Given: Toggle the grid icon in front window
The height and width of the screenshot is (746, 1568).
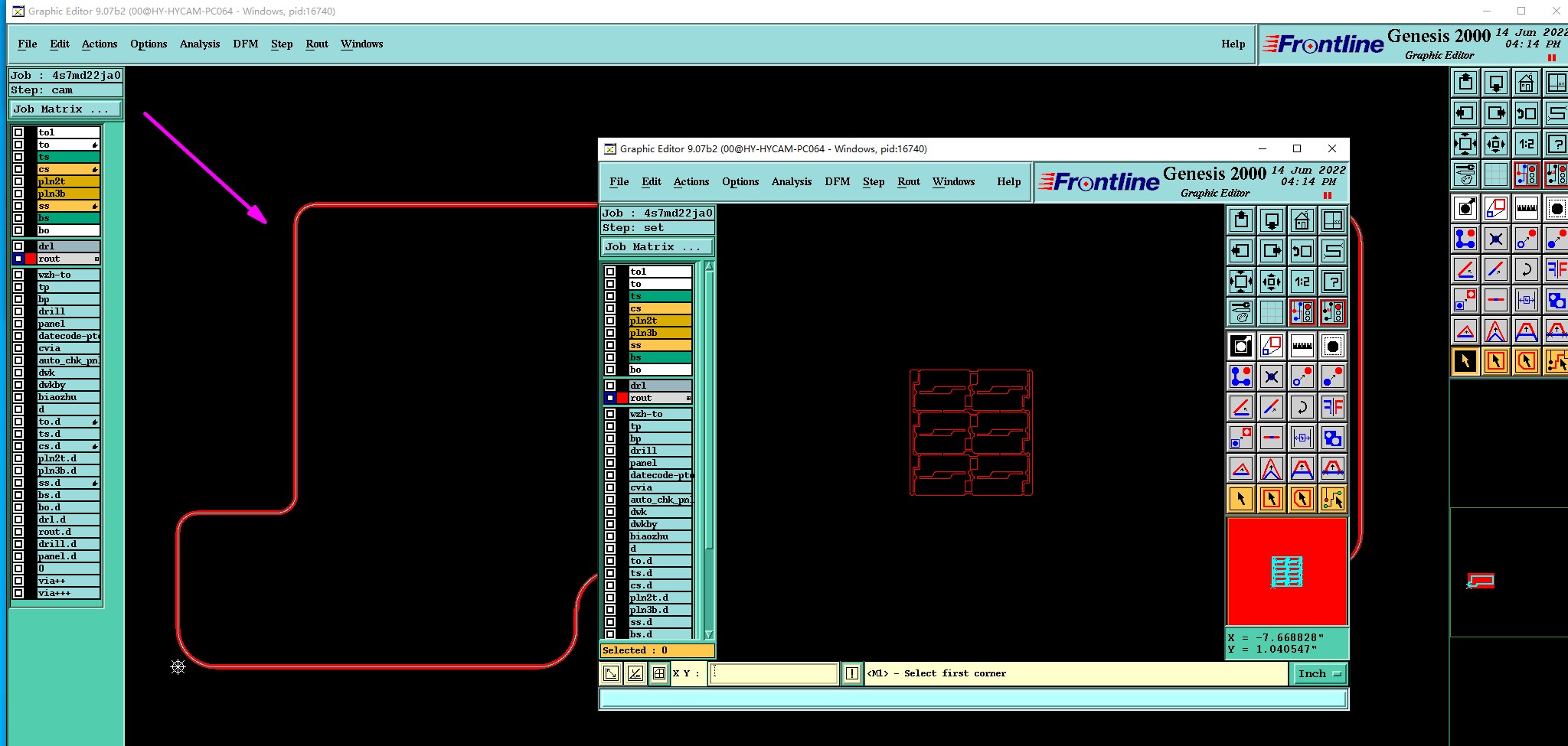Looking at the screenshot, I should 1272,312.
